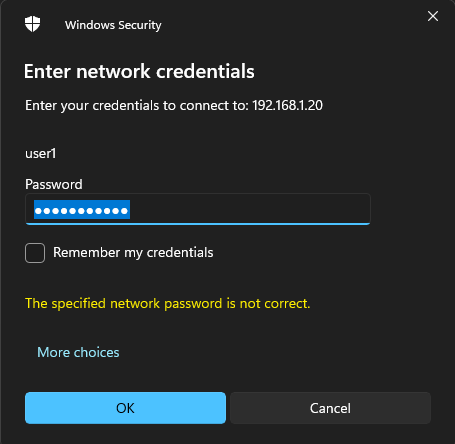Dismiss the dialog using Cancel
The width and height of the screenshot is (455, 444).
pos(330,408)
